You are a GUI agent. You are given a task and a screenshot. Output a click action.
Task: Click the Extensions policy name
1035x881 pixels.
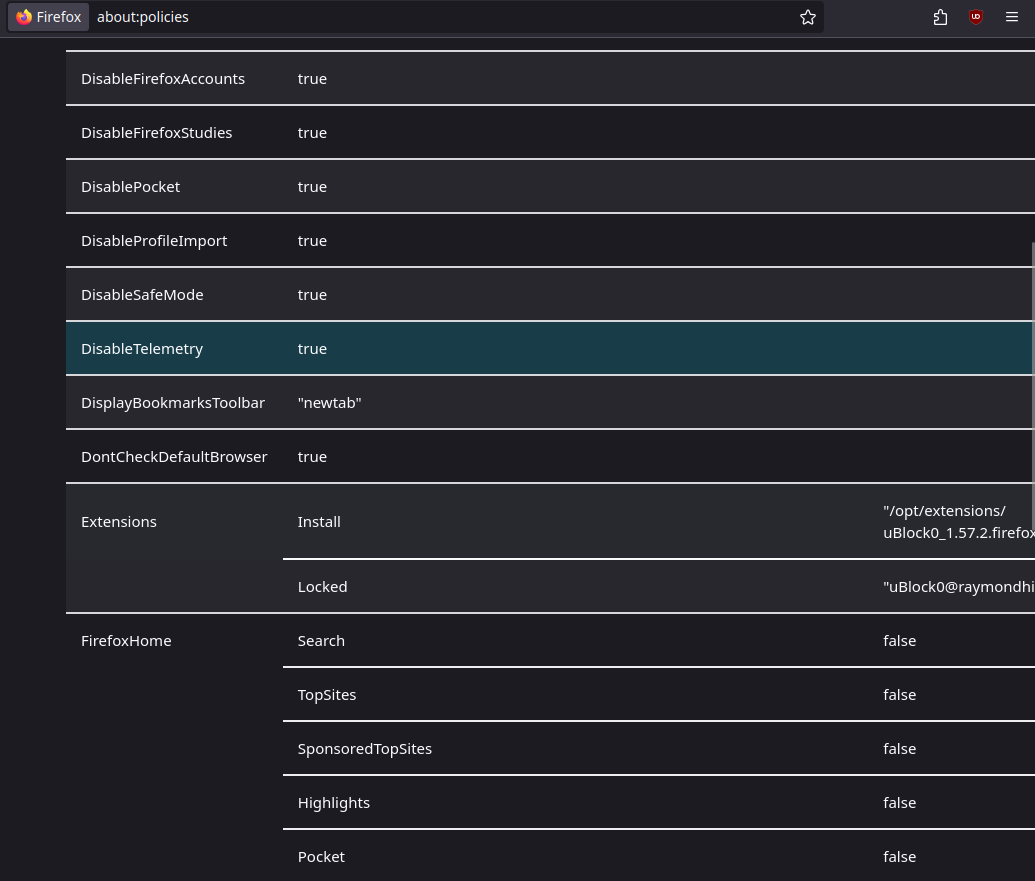tap(119, 522)
